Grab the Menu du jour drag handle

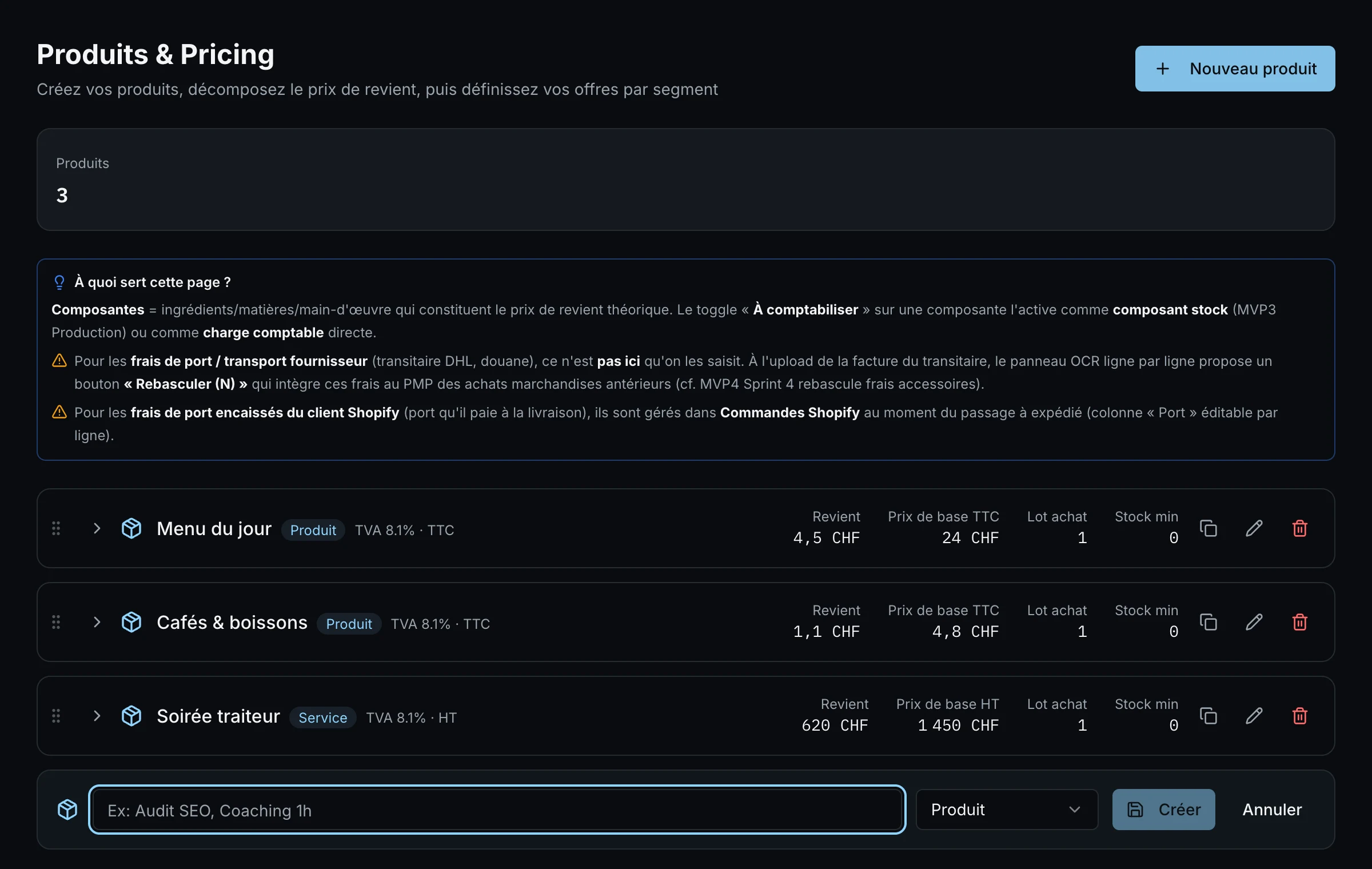click(x=56, y=528)
